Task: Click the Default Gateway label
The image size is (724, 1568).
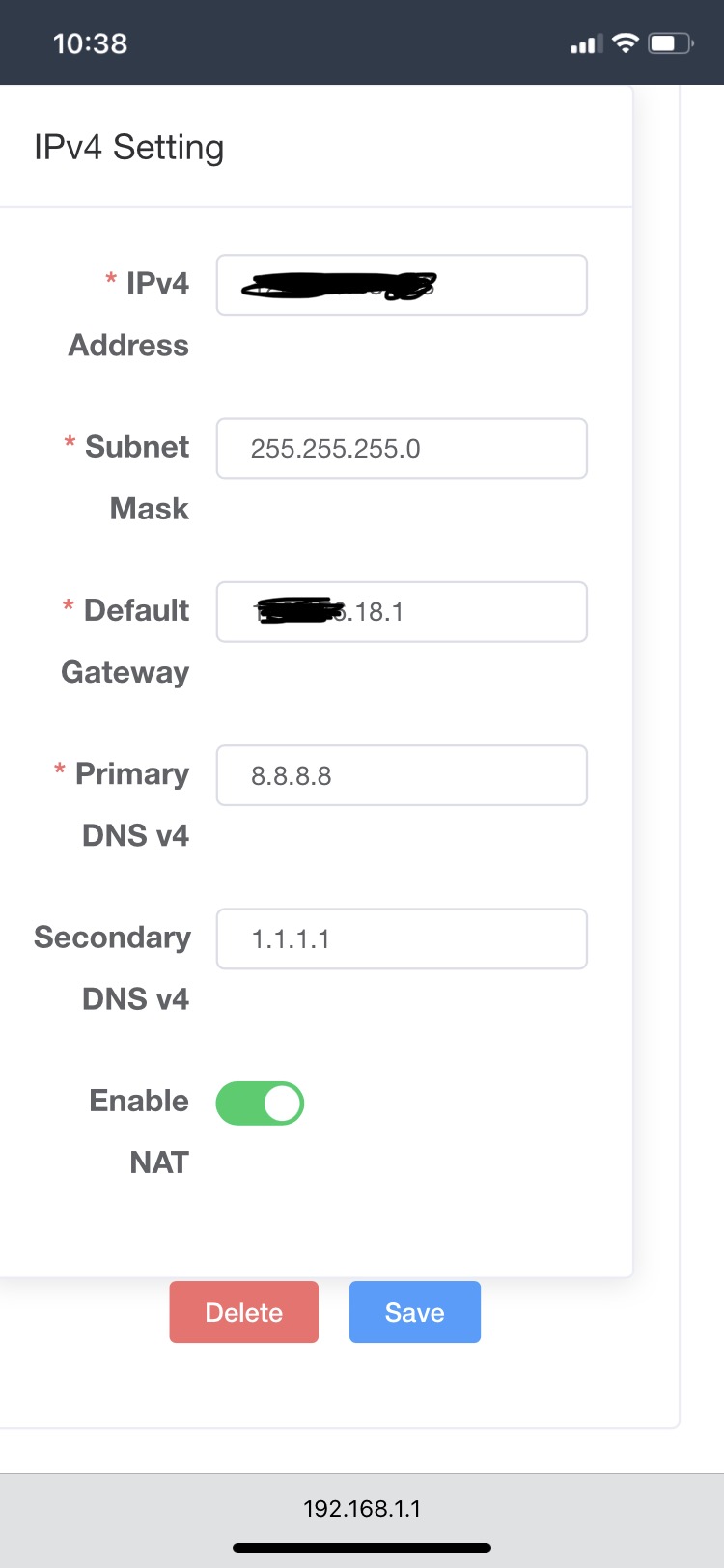Action: (x=125, y=641)
